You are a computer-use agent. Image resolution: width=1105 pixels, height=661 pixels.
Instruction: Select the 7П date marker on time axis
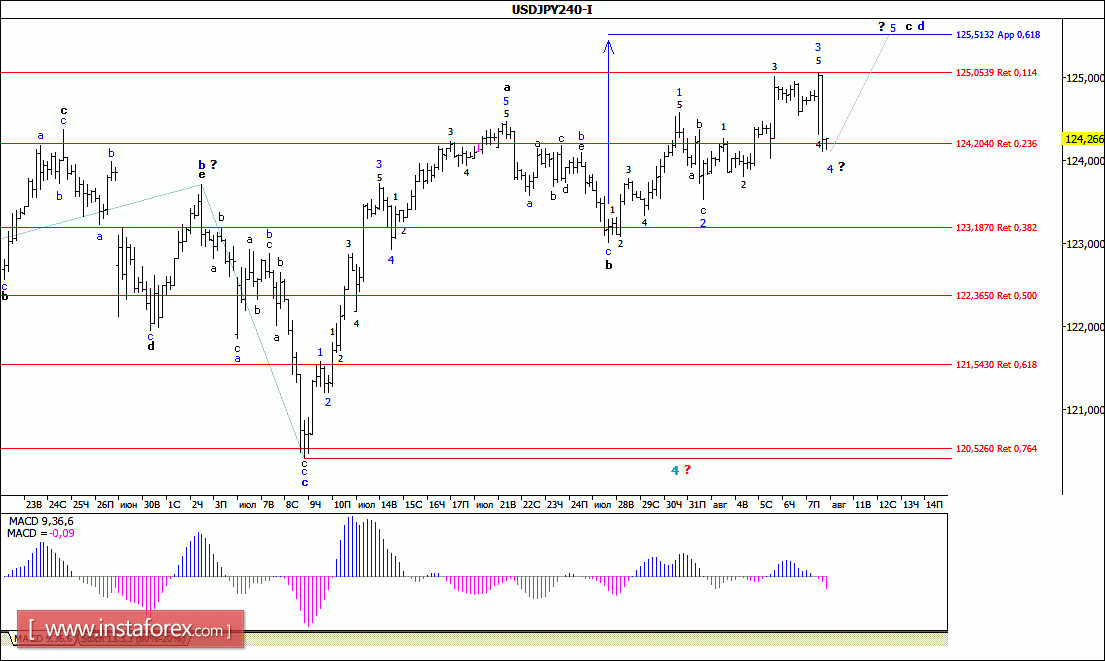813,505
